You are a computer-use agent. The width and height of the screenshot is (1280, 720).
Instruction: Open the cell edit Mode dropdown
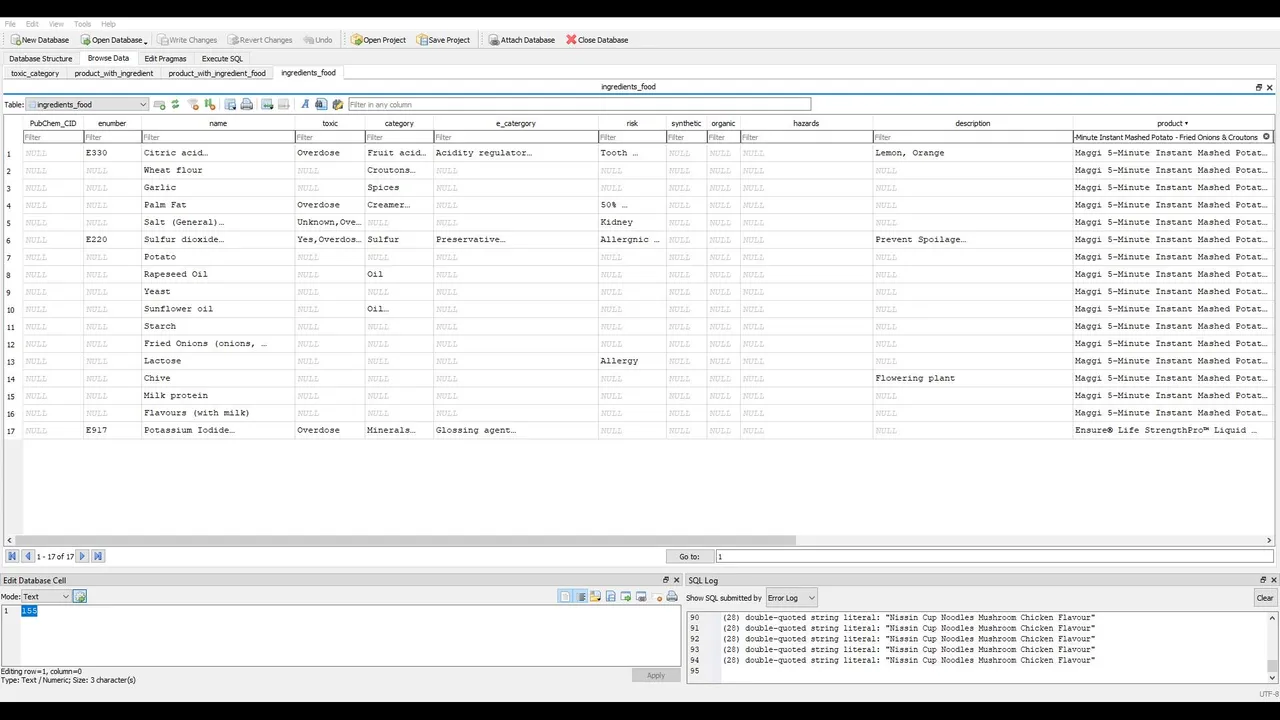46,596
